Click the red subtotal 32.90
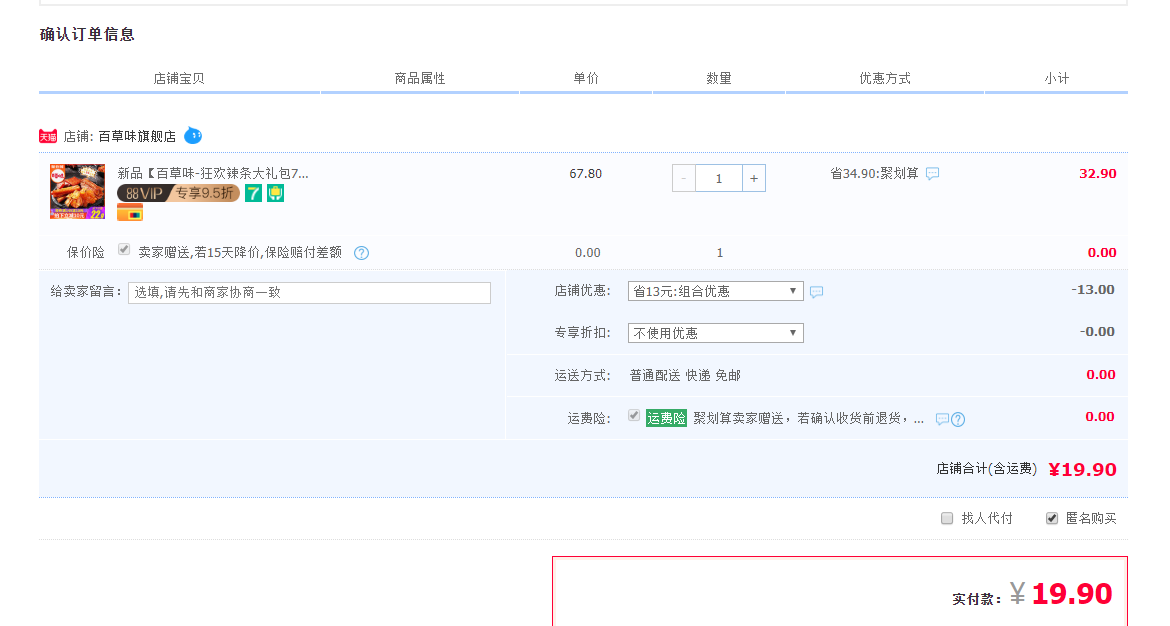The image size is (1170, 626). (x=1098, y=174)
